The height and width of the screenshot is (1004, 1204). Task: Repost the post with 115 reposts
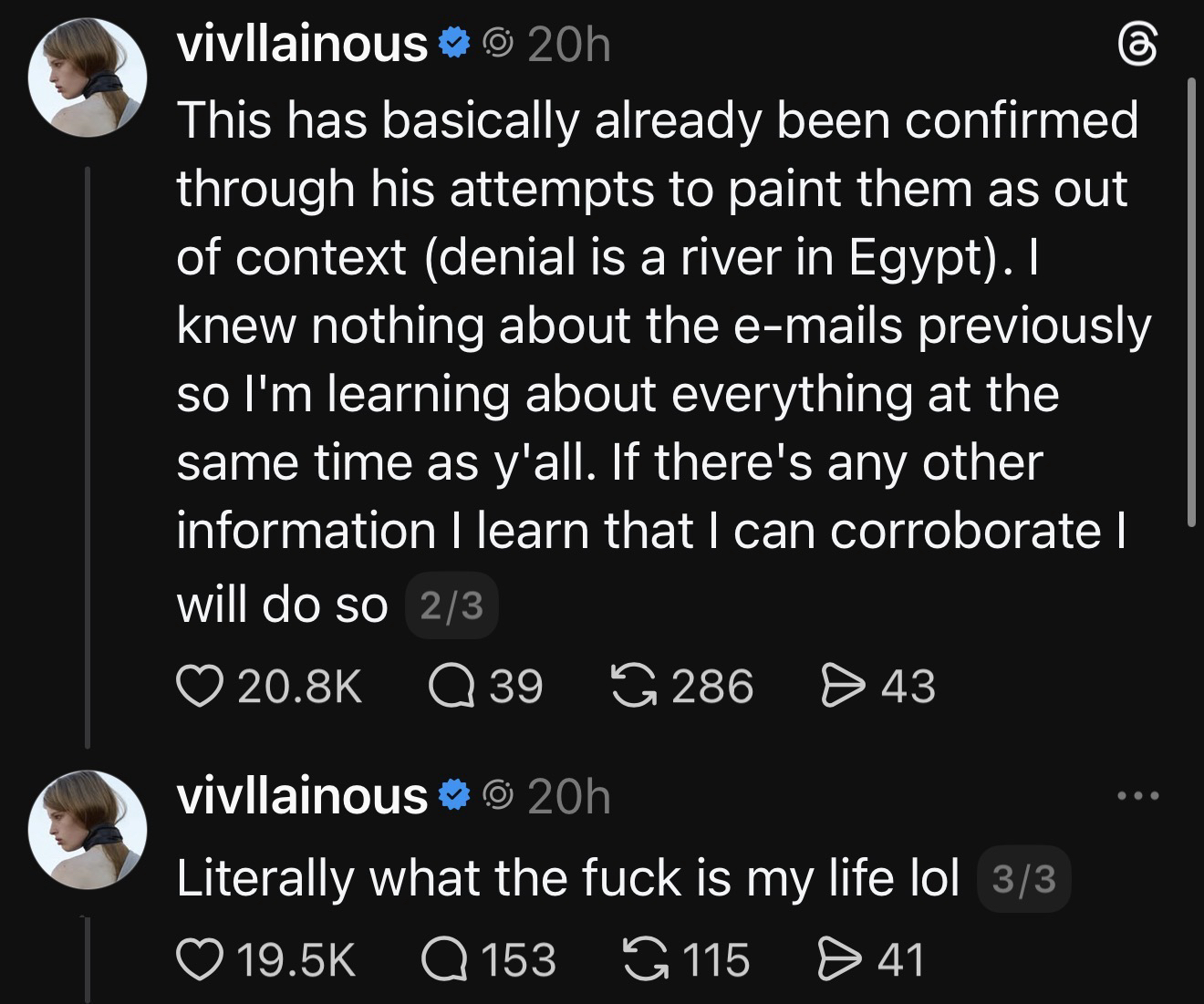643,959
